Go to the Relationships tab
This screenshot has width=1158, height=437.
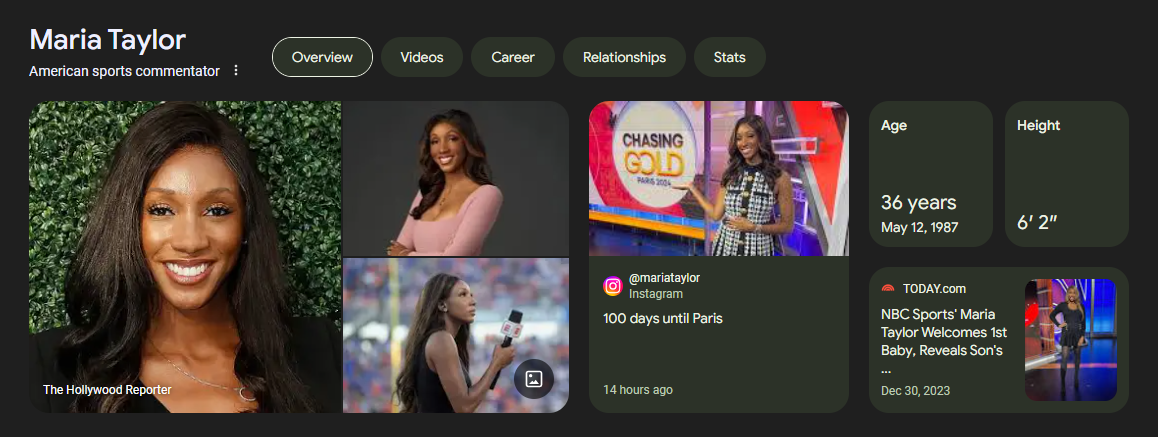tap(624, 57)
